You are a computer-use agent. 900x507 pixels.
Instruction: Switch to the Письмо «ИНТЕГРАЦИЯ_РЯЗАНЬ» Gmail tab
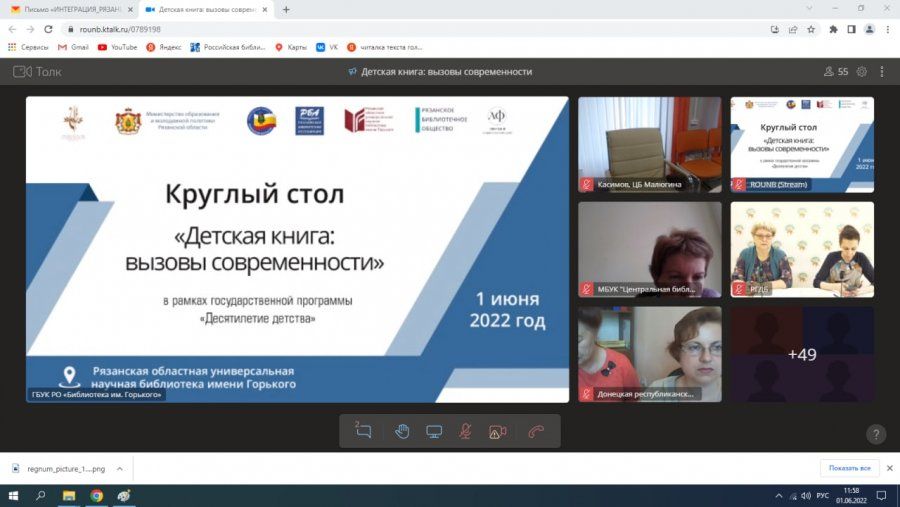pyautogui.click(x=70, y=9)
